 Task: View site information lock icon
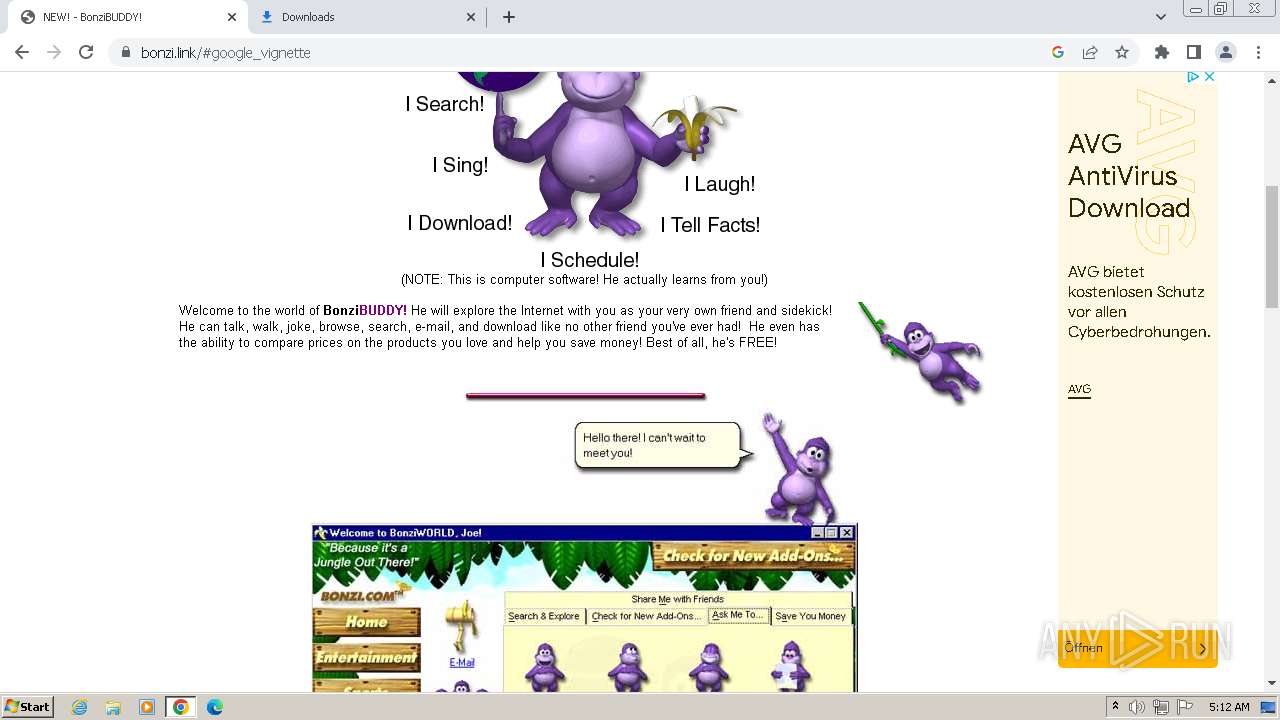(125, 52)
